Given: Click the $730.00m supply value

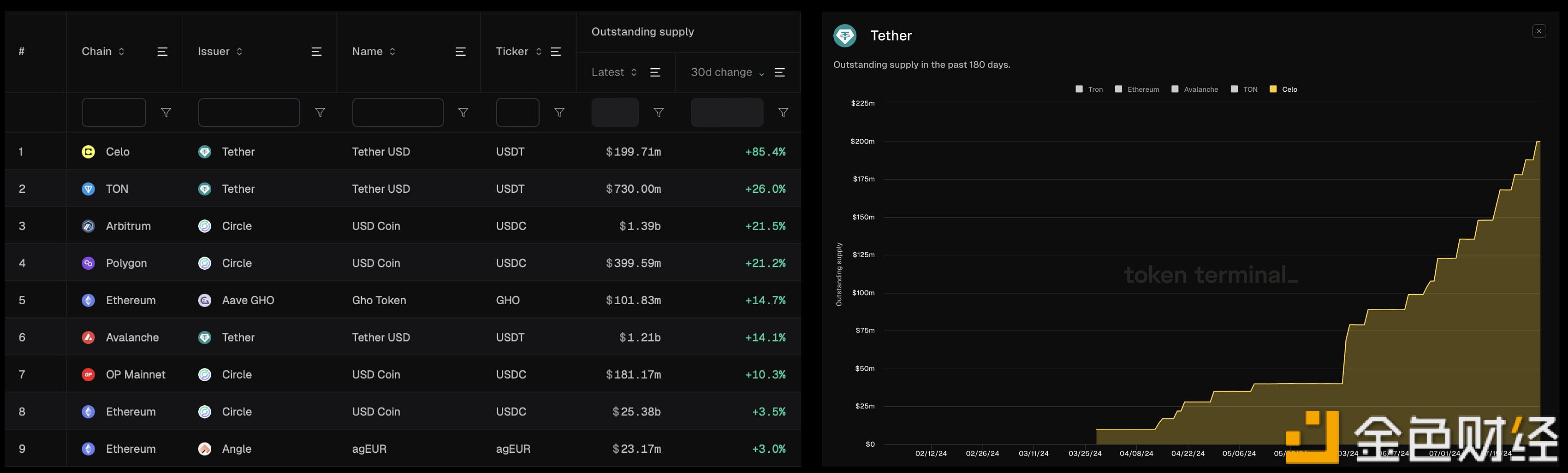Looking at the screenshot, I should pyautogui.click(x=633, y=189).
